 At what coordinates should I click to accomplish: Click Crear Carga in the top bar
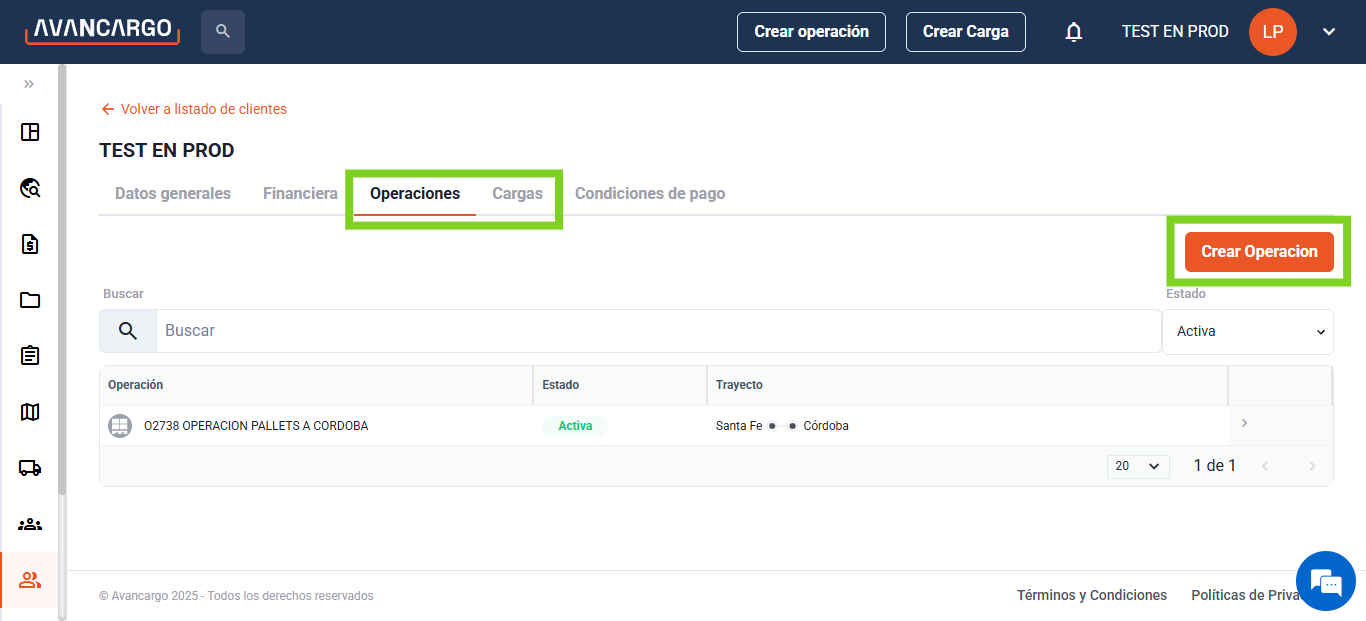click(966, 32)
